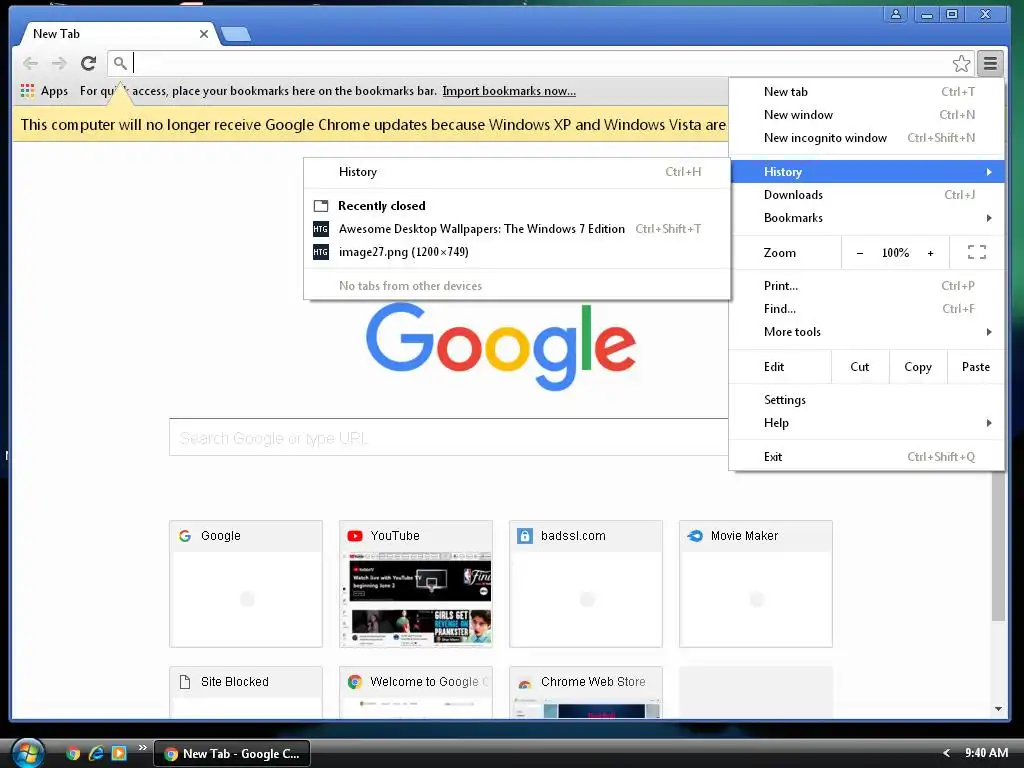The width and height of the screenshot is (1024, 768).
Task: Launch Internet Explorer from quick launch
Action: click(x=96, y=753)
